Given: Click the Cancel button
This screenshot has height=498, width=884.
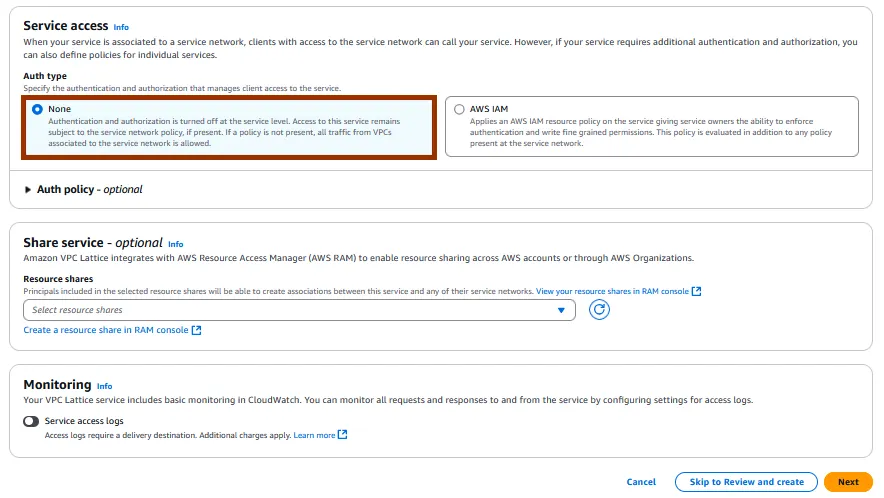Looking at the screenshot, I should (641, 482).
